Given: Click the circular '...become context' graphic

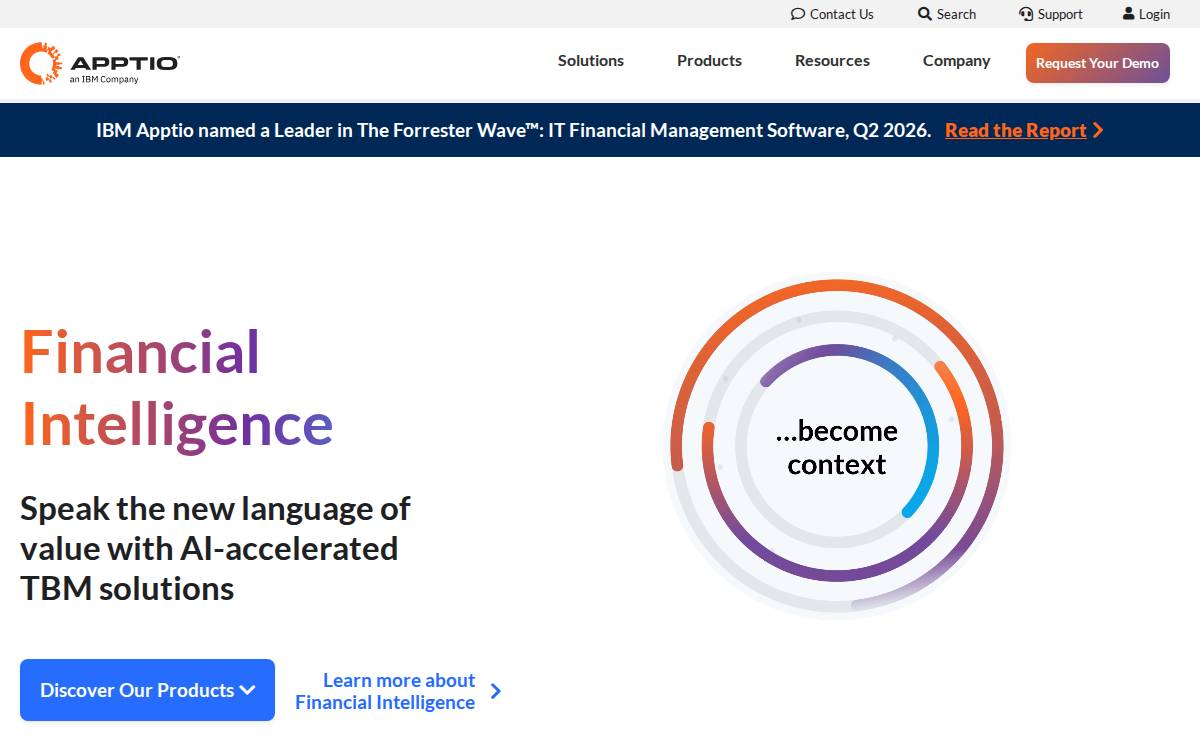Looking at the screenshot, I should coord(837,447).
